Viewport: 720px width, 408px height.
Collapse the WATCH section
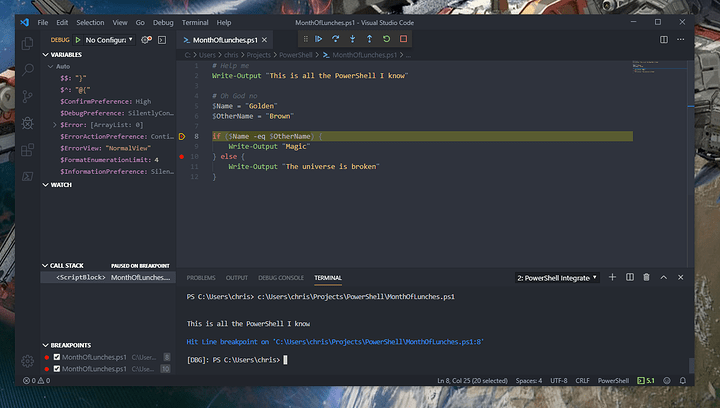57,185
